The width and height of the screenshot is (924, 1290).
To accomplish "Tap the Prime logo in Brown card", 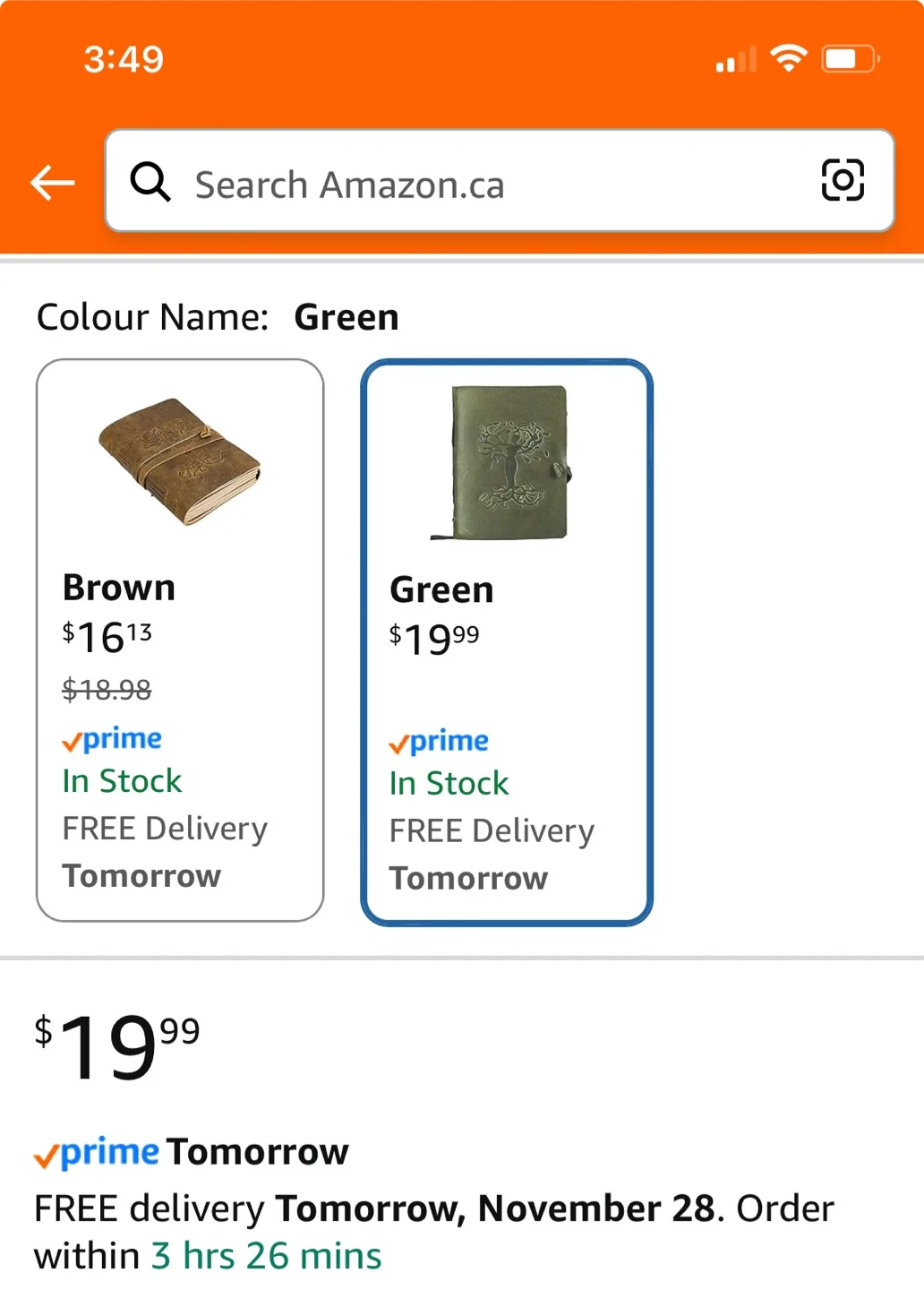I will coord(112,740).
